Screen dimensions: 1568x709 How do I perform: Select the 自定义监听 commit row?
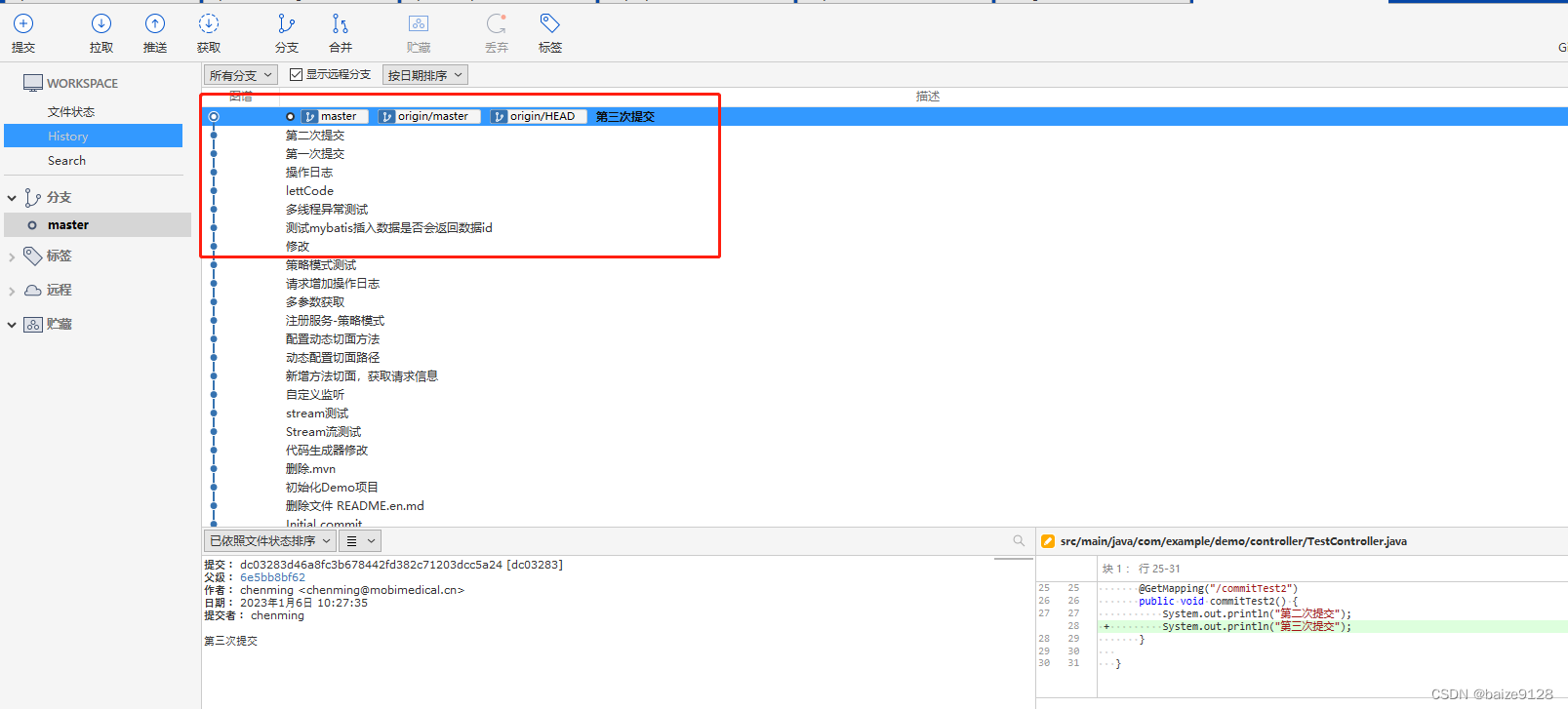pos(885,395)
